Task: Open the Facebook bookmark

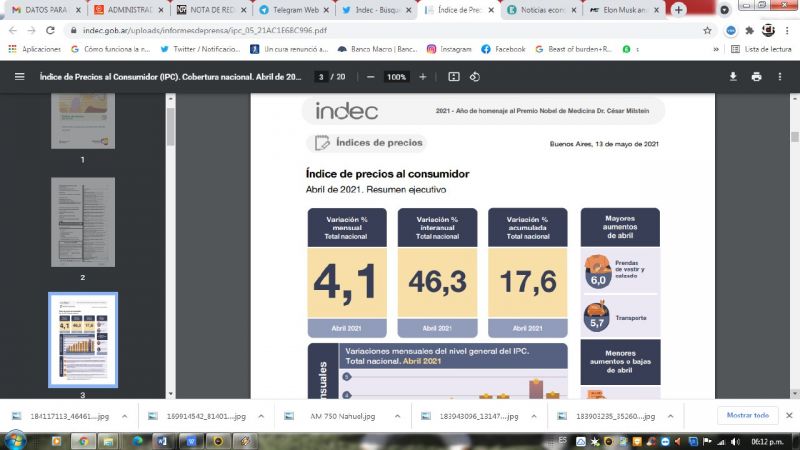Action: (x=503, y=49)
